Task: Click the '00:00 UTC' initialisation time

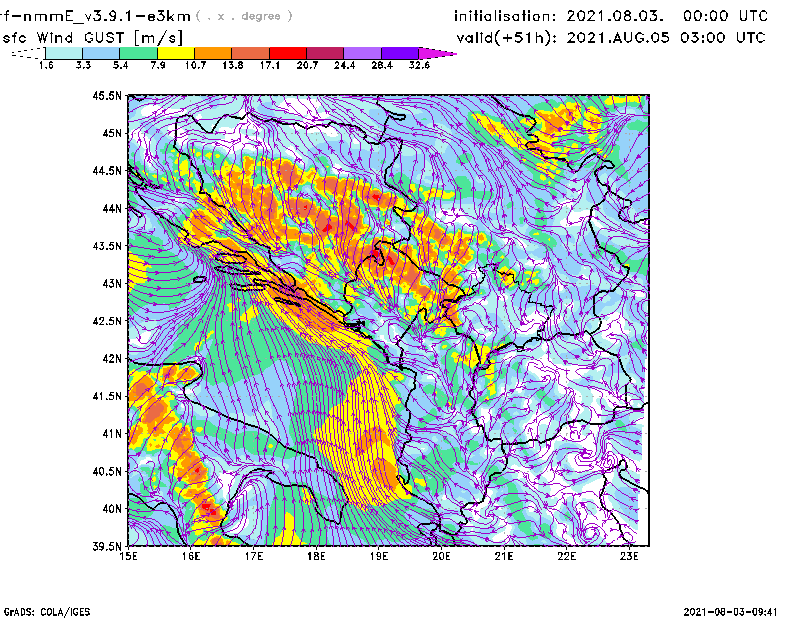Action: click(x=726, y=16)
